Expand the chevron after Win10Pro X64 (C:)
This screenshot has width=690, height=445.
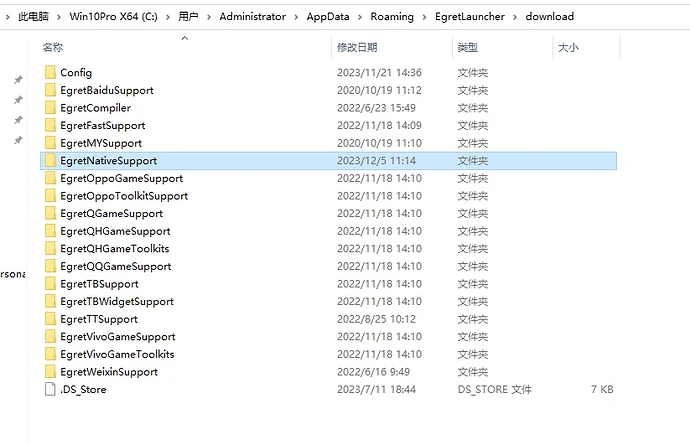click(168, 17)
